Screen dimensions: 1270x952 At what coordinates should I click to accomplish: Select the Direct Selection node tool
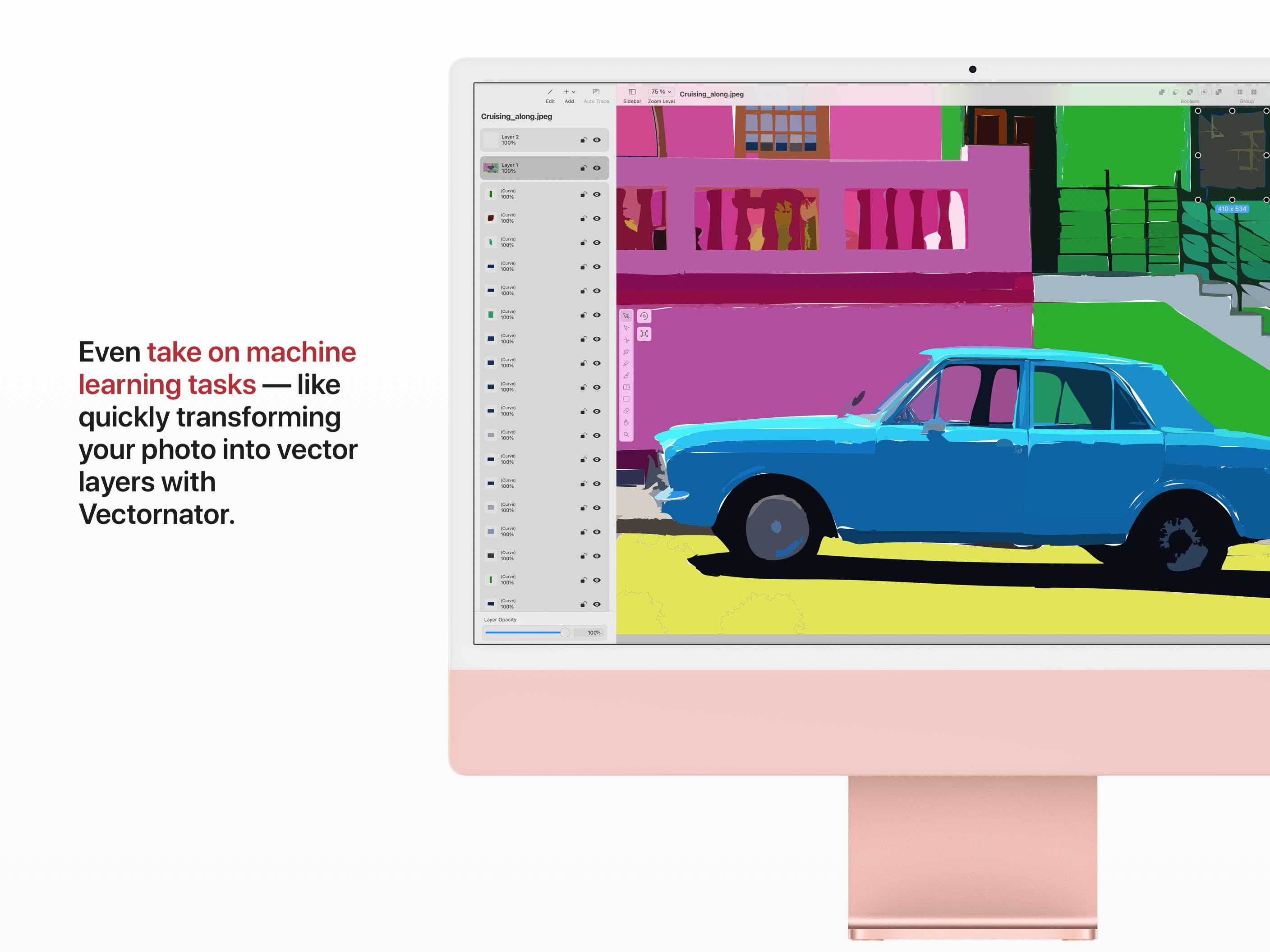[x=626, y=328]
